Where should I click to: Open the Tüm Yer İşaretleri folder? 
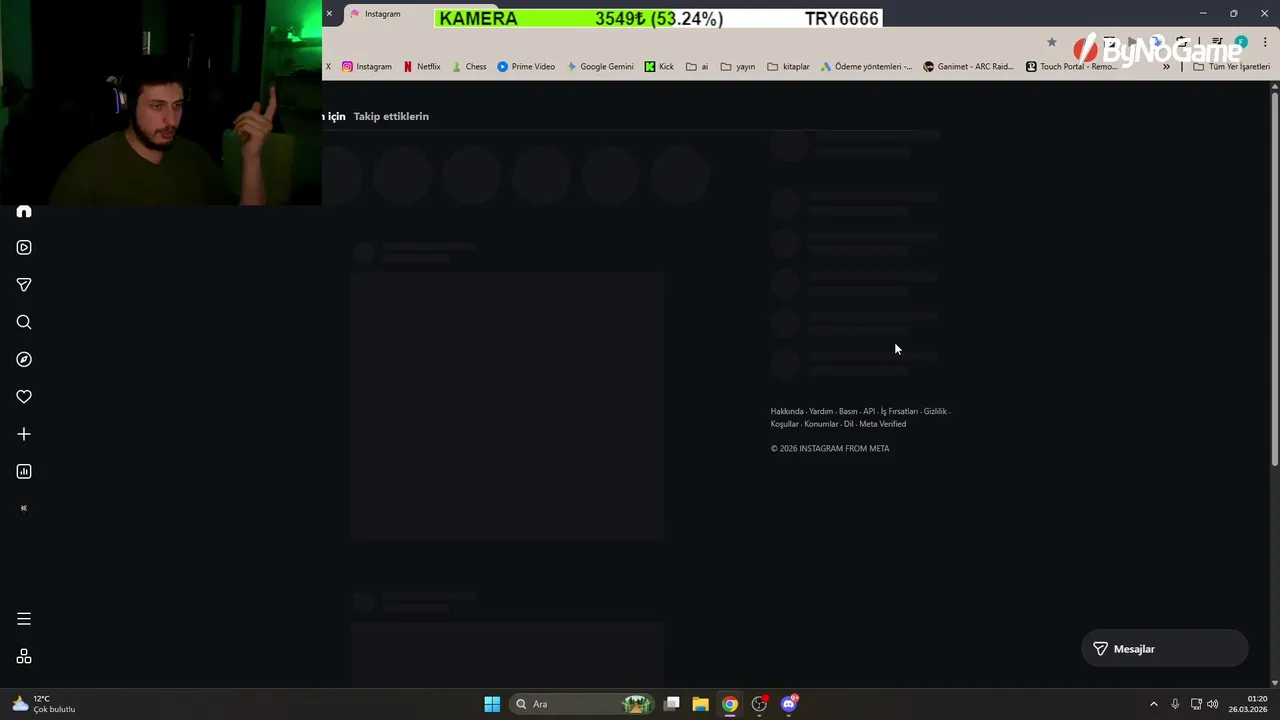coord(1231,67)
